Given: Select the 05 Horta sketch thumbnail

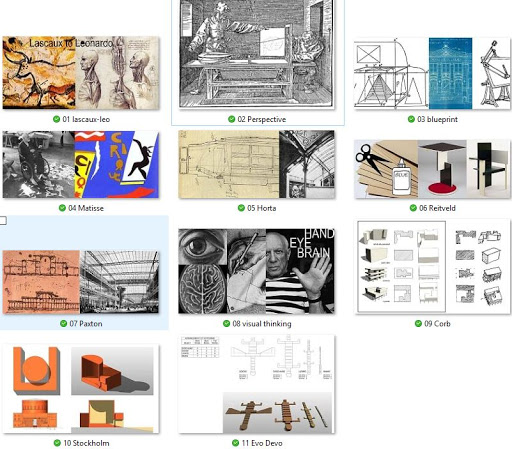Looking at the screenshot, I should point(256,164).
